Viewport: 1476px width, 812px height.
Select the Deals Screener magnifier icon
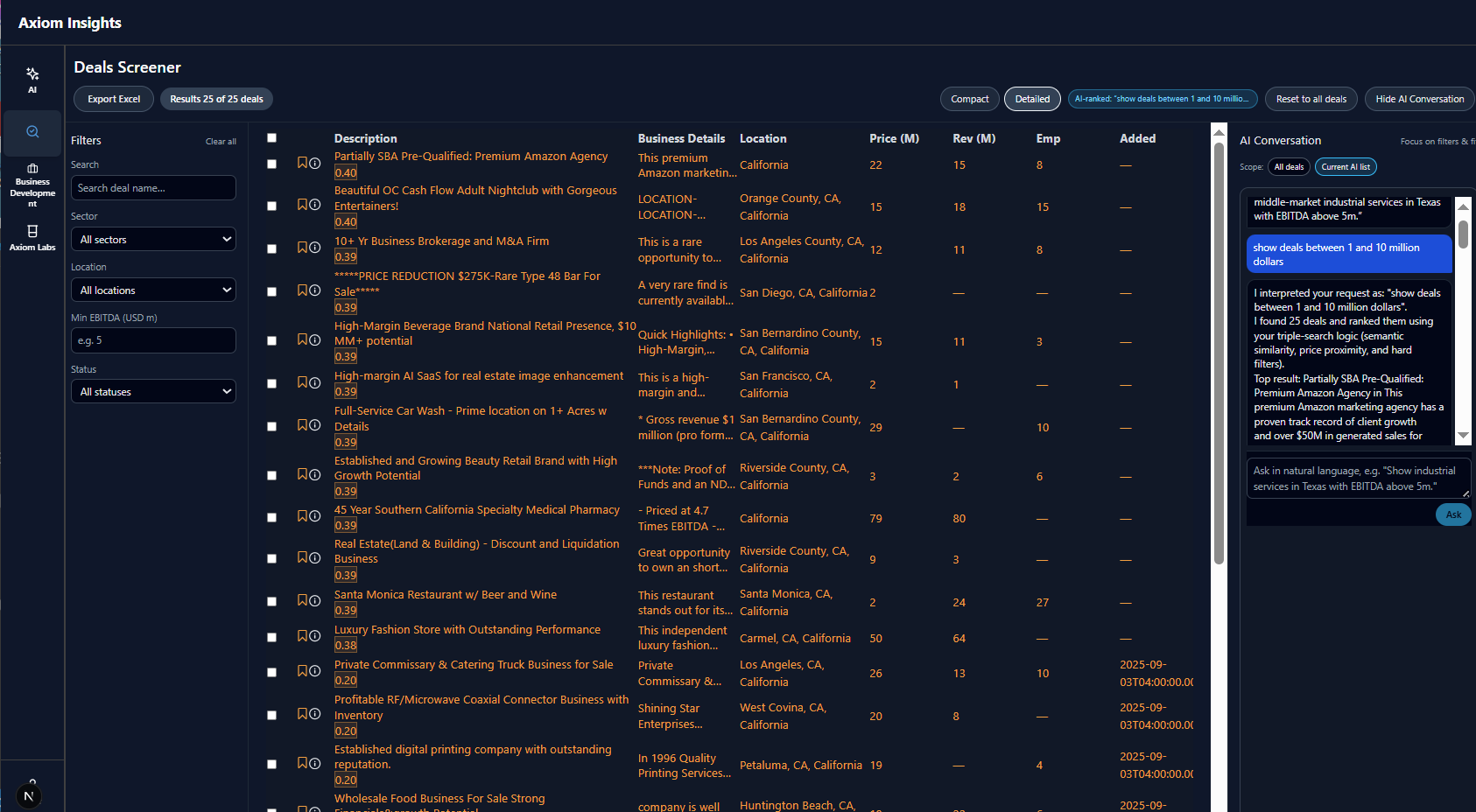pyautogui.click(x=32, y=131)
